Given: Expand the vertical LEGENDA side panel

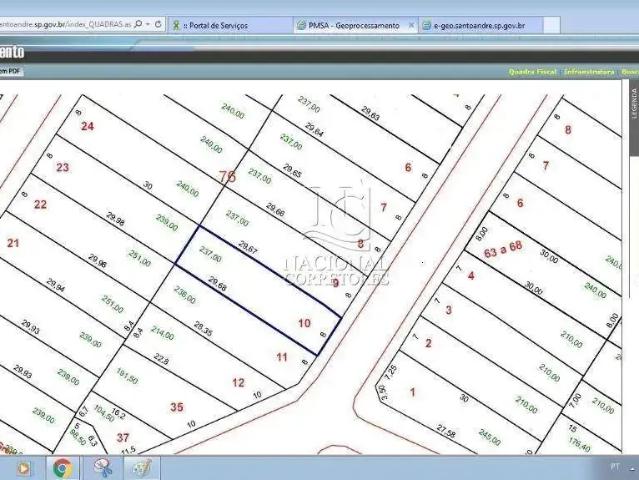Looking at the screenshot, I should click(x=634, y=118).
